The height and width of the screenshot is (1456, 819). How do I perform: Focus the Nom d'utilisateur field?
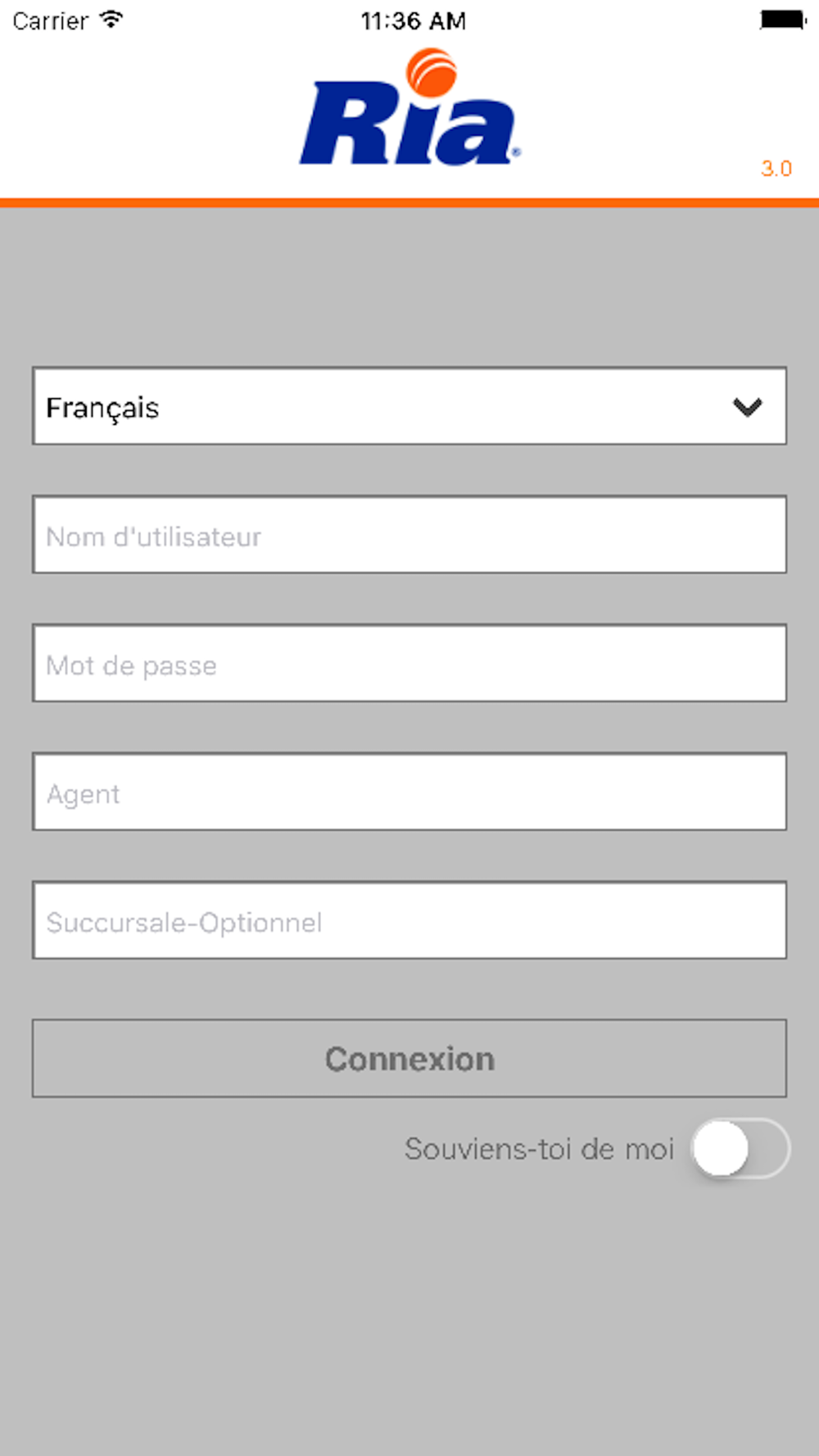[x=409, y=535]
